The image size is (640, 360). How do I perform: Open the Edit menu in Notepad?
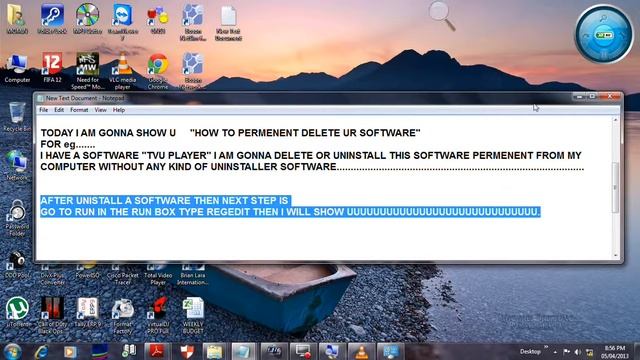click(x=59, y=110)
